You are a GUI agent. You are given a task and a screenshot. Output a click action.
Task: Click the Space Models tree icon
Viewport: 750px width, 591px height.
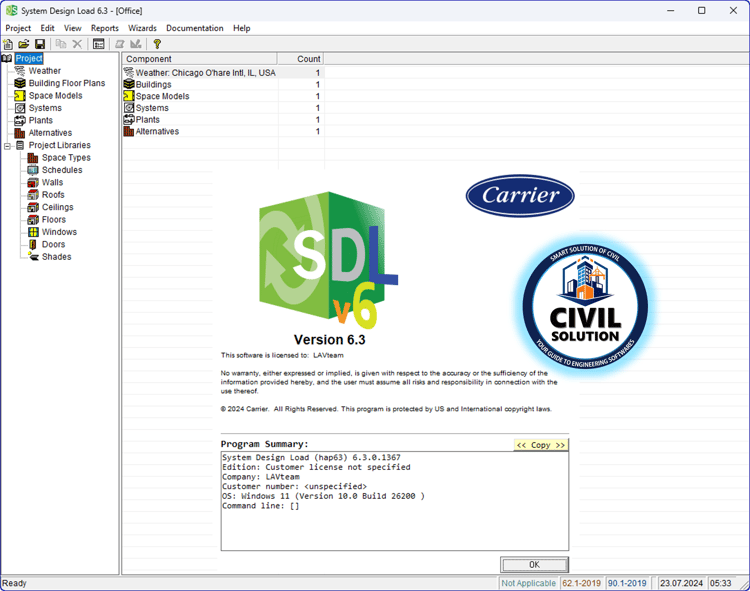20,96
